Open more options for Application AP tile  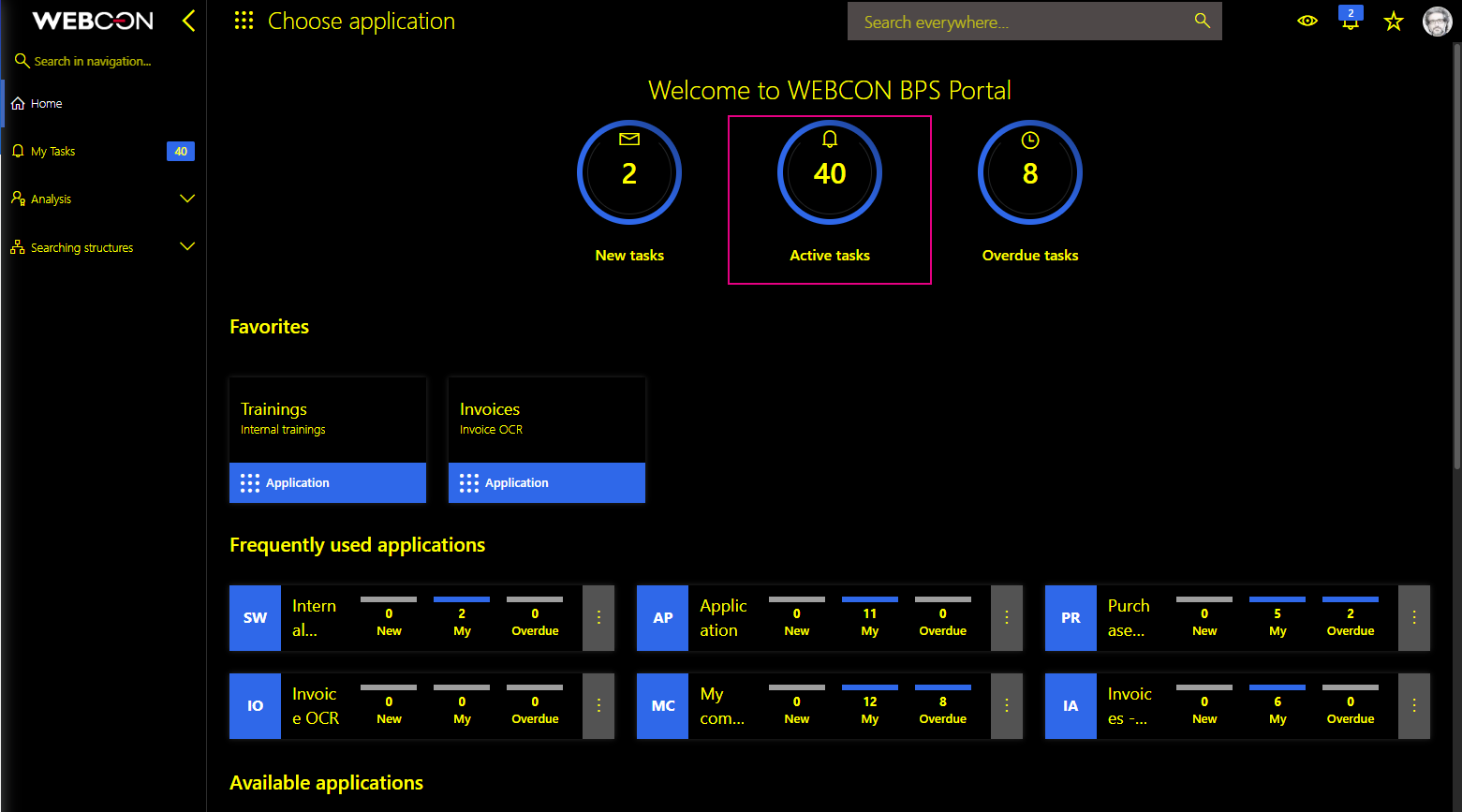pos(1007,618)
